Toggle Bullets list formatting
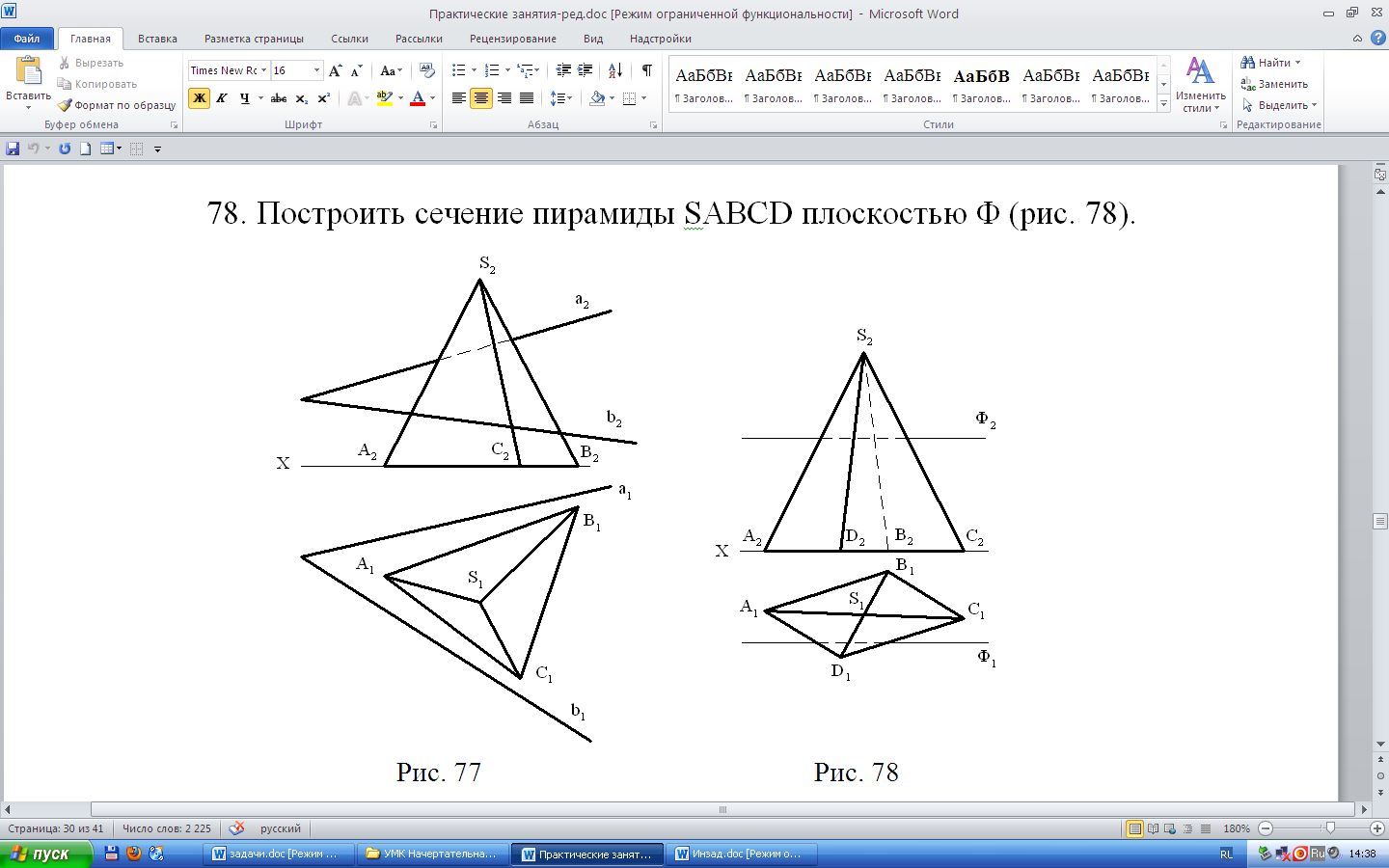 click(x=459, y=70)
